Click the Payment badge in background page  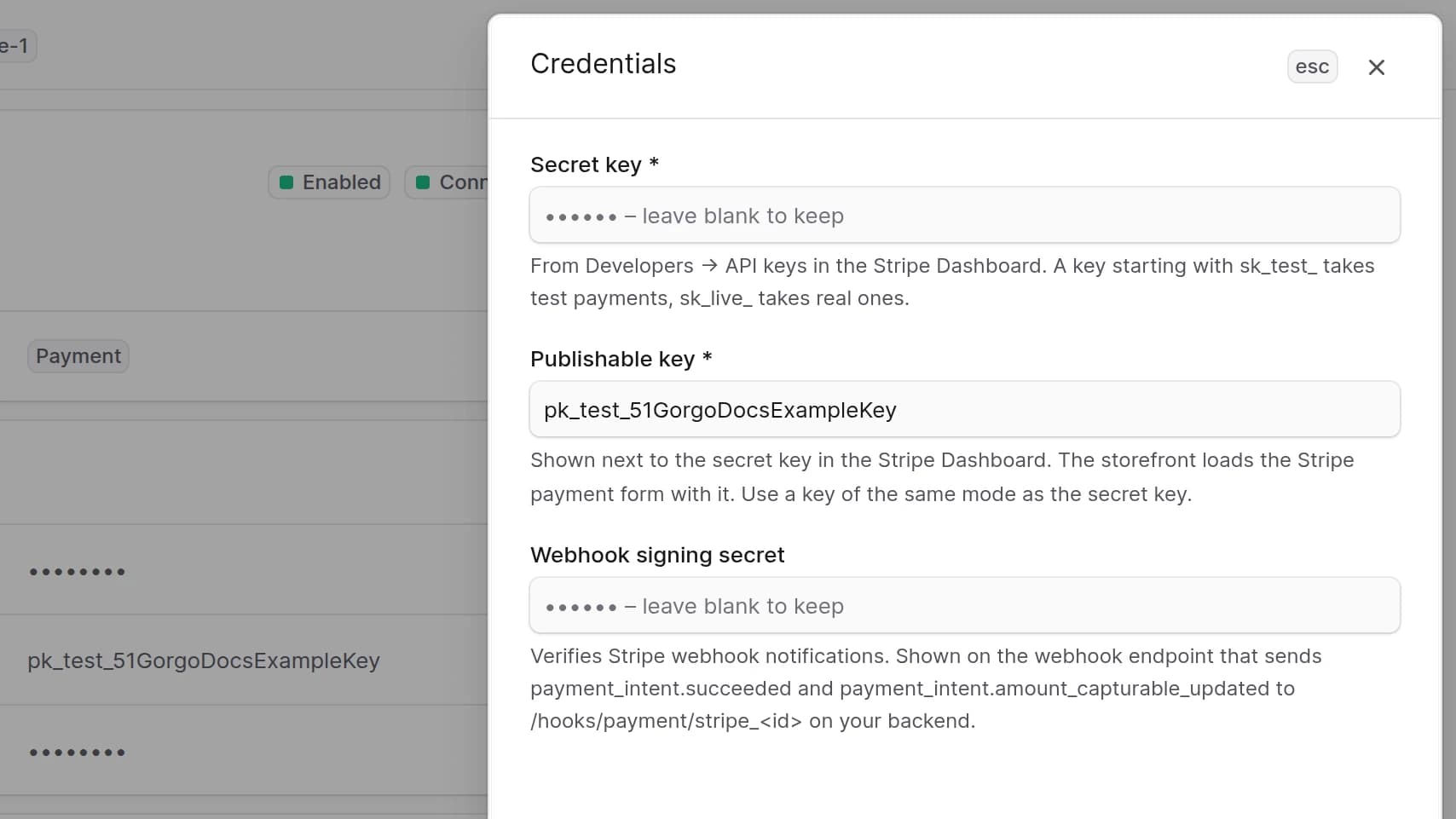point(78,356)
